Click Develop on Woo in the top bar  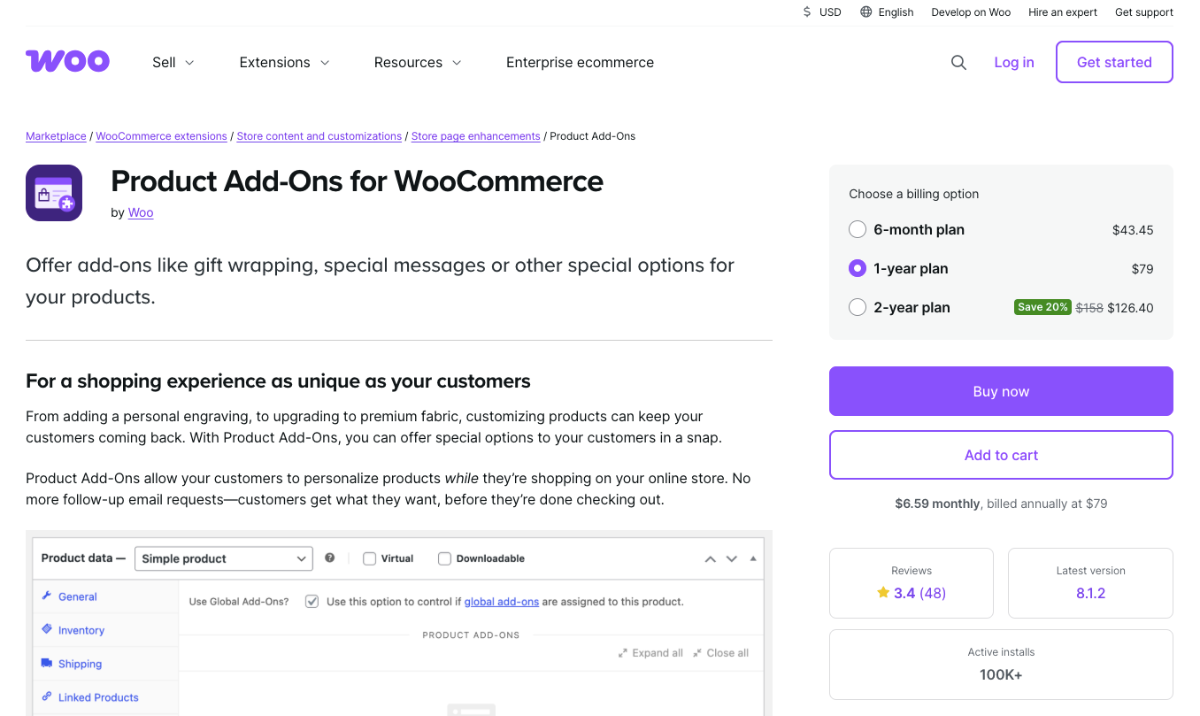(970, 12)
